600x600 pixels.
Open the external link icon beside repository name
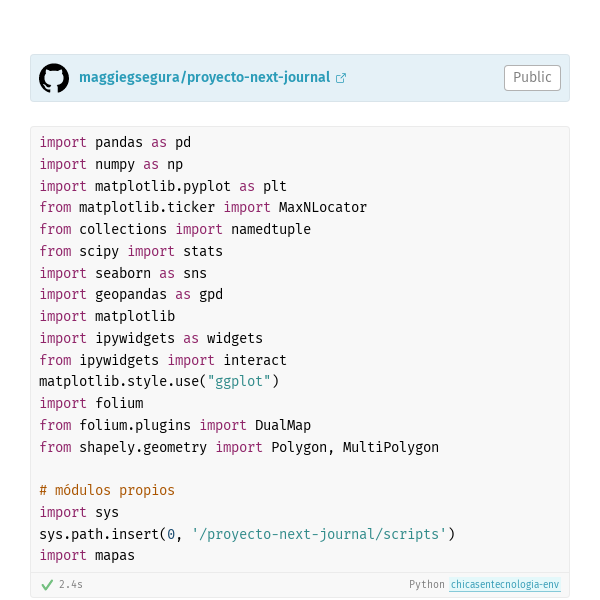341,78
